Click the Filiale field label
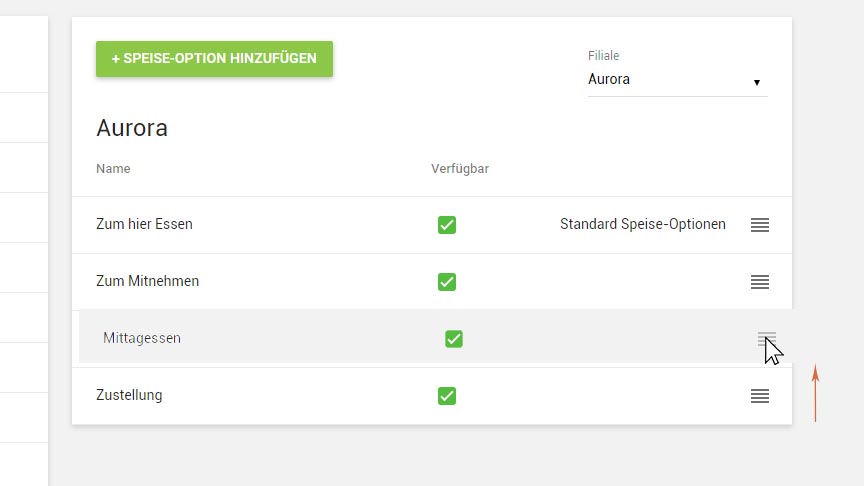Image resolution: width=864 pixels, height=486 pixels. [x=604, y=56]
